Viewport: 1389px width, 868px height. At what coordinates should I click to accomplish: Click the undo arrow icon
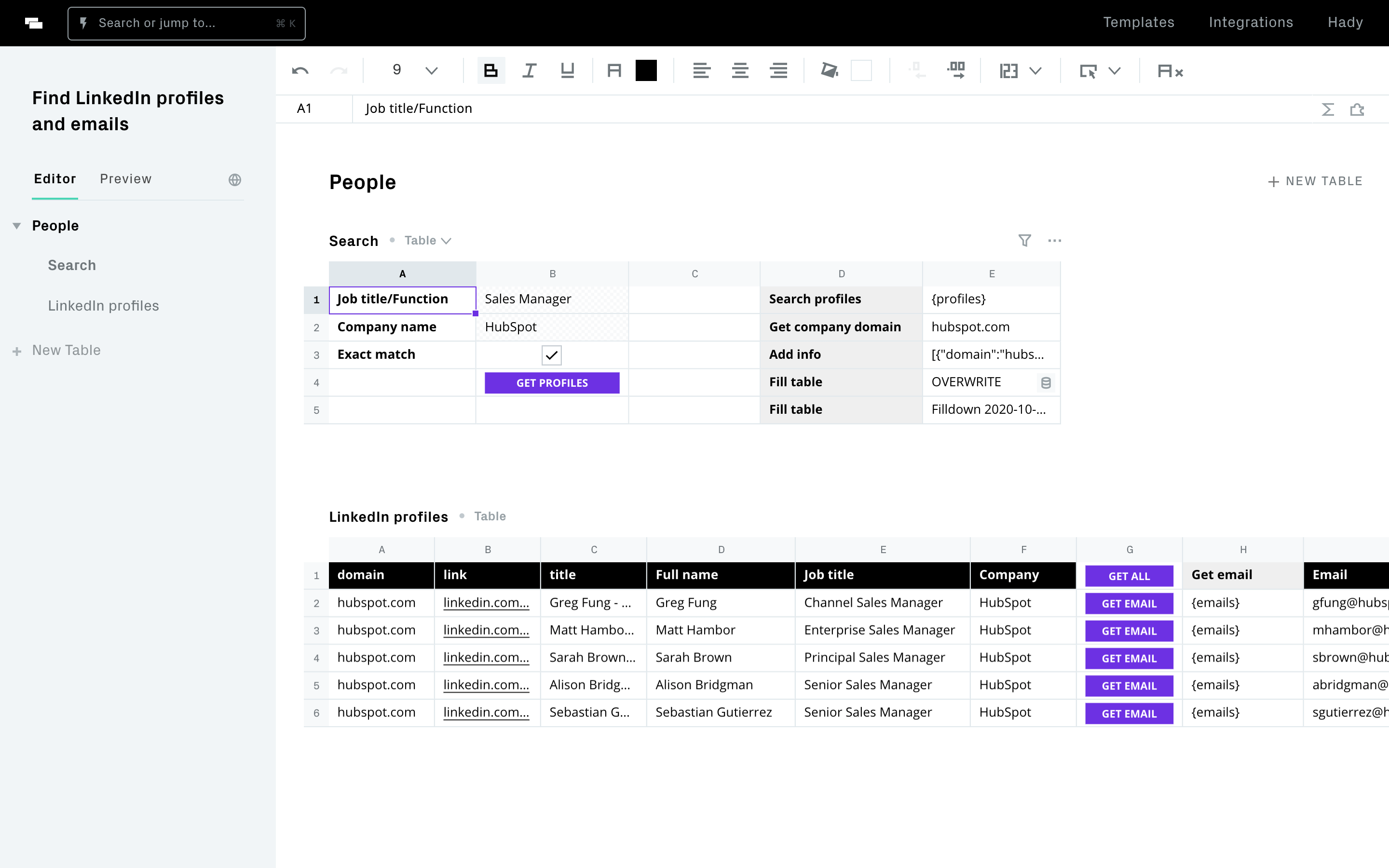pyautogui.click(x=300, y=71)
